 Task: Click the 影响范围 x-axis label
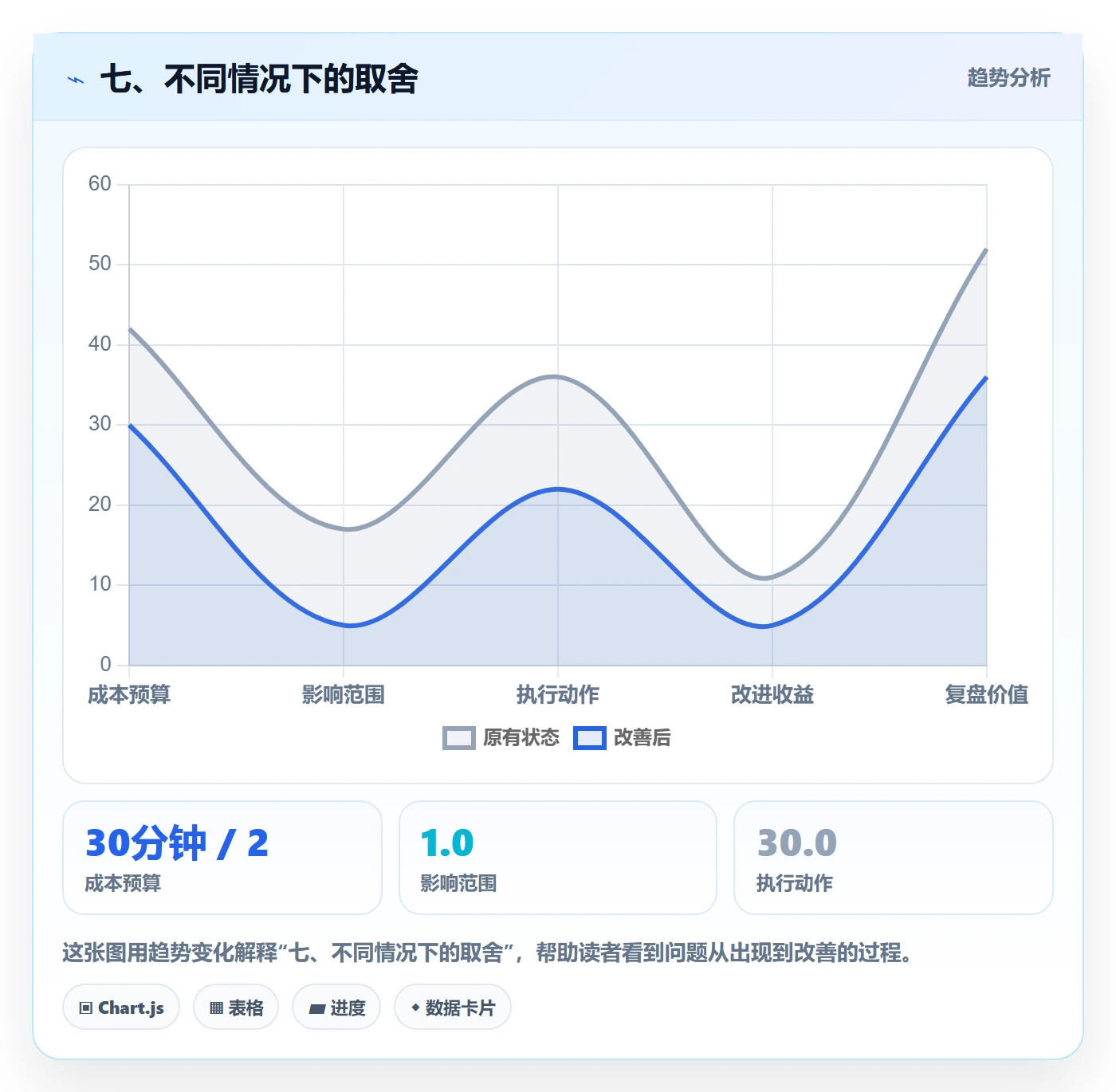click(x=344, y=694)
